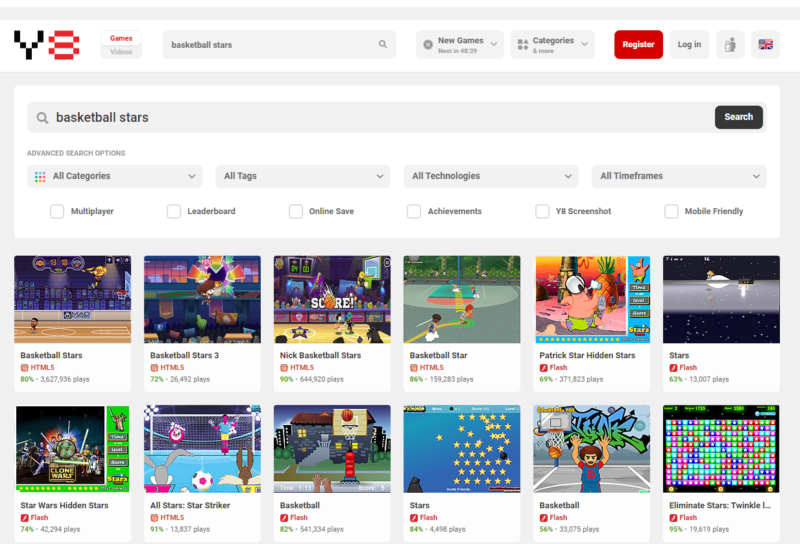Image resolution: width=800 pixels, height=544 pixels.
Task: Switch to the Games tab
Action: point(121,38)
